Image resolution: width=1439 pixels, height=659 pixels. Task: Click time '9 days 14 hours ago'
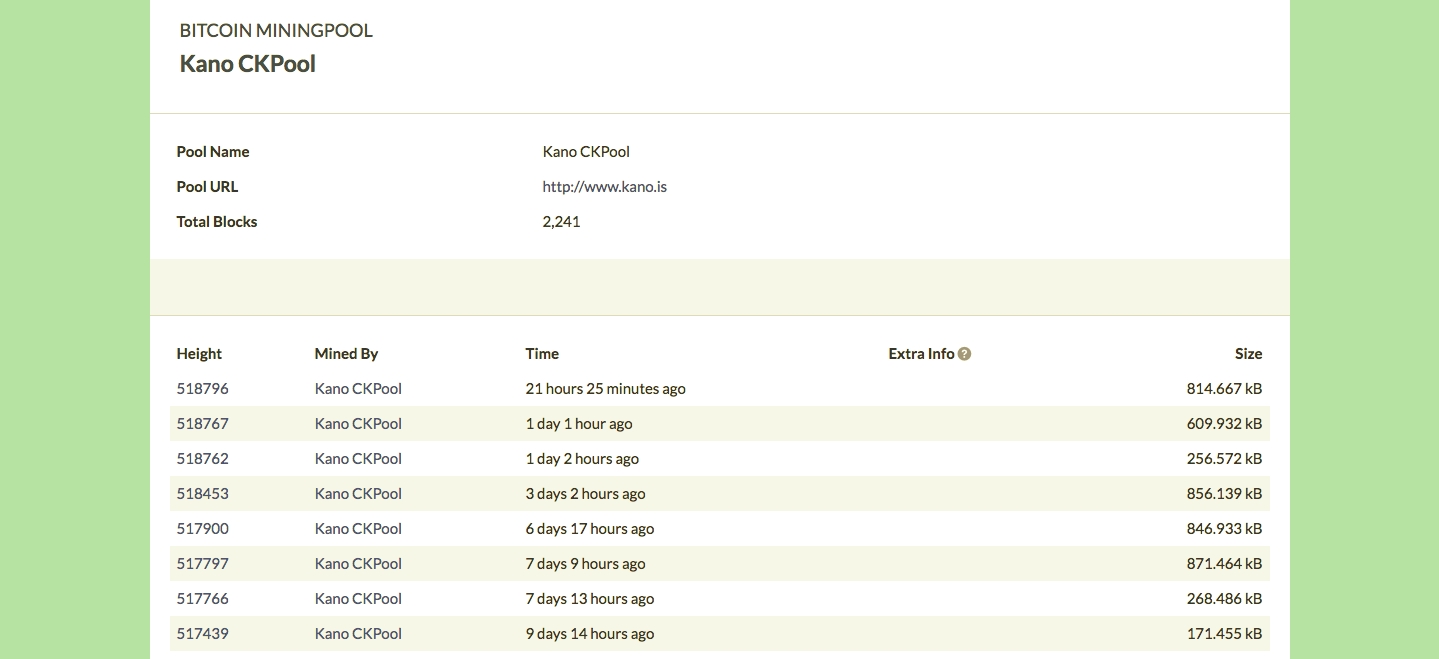(x=590, y=634)
